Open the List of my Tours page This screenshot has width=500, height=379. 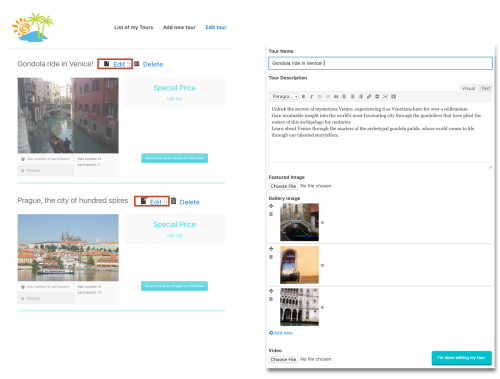click(x=133, y=27)
